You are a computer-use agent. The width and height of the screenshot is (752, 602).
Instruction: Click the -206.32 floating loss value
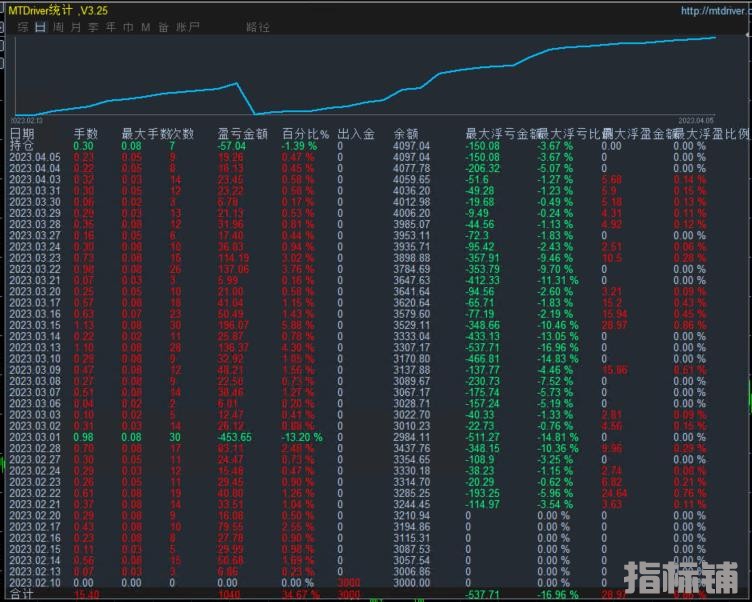[x=483, y=168]
